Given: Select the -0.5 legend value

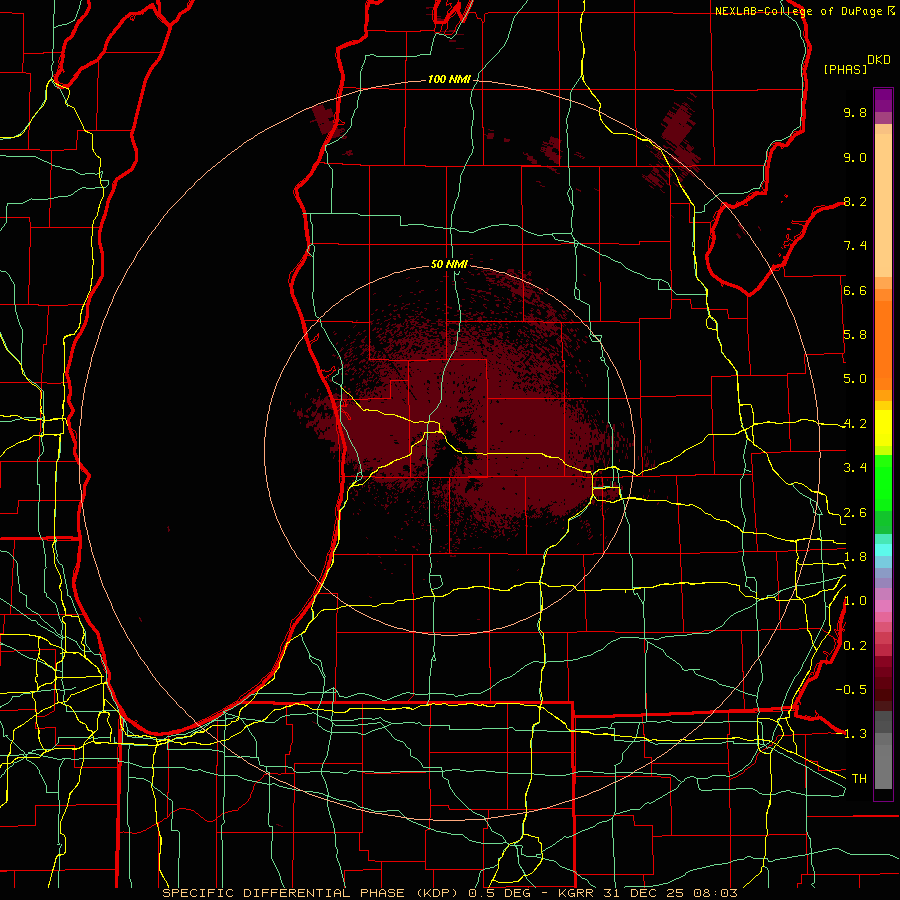Looking at the screenshot, I should (x=851, y=690).
